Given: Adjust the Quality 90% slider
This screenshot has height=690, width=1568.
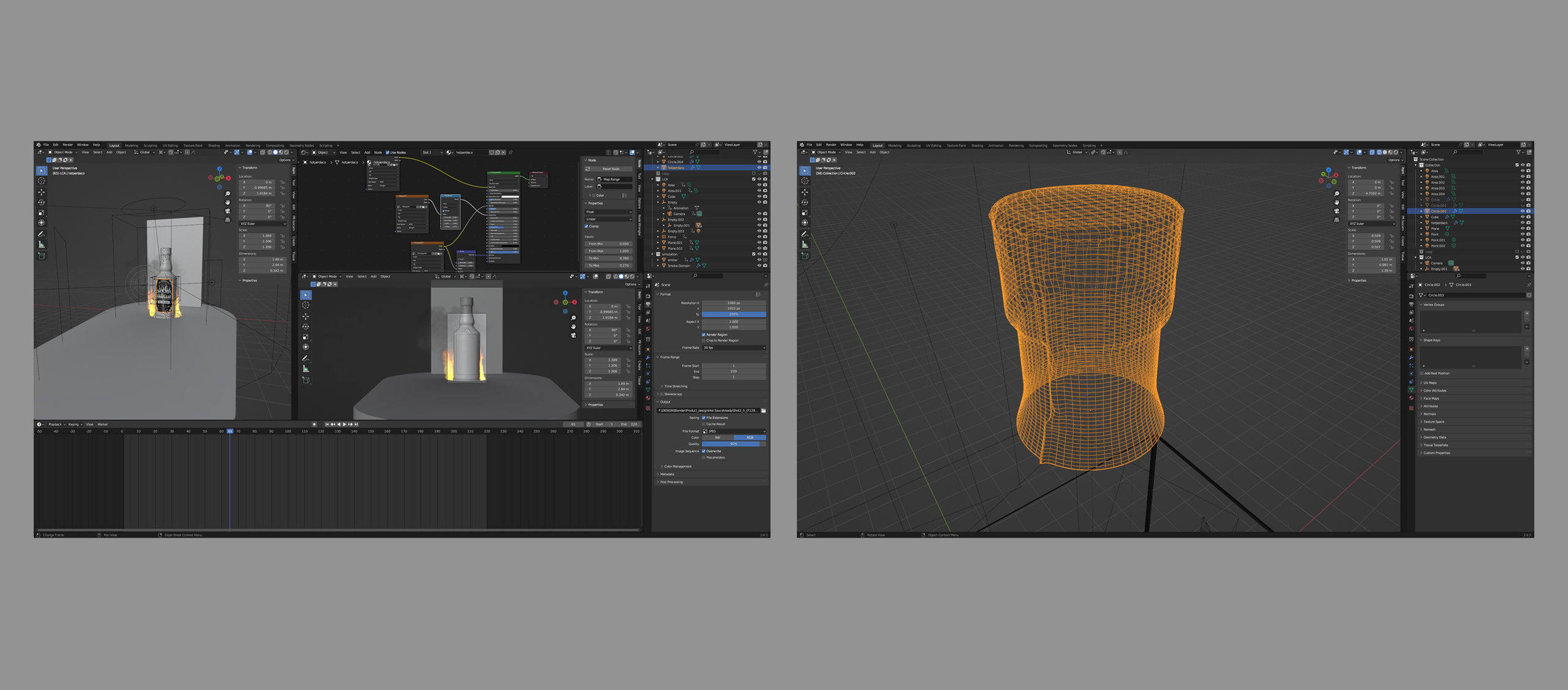Looking at the screenshot, I should 734,444.
